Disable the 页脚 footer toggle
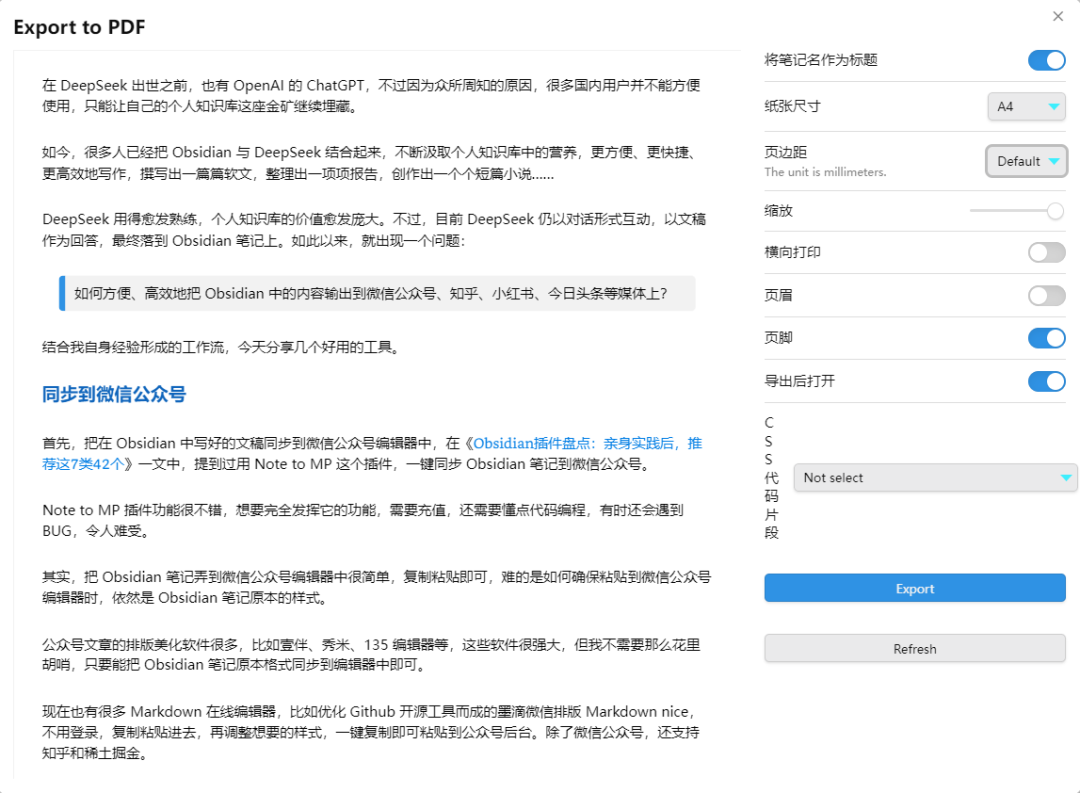This screenshot has height=793, width=1080. coord(1046,338)
